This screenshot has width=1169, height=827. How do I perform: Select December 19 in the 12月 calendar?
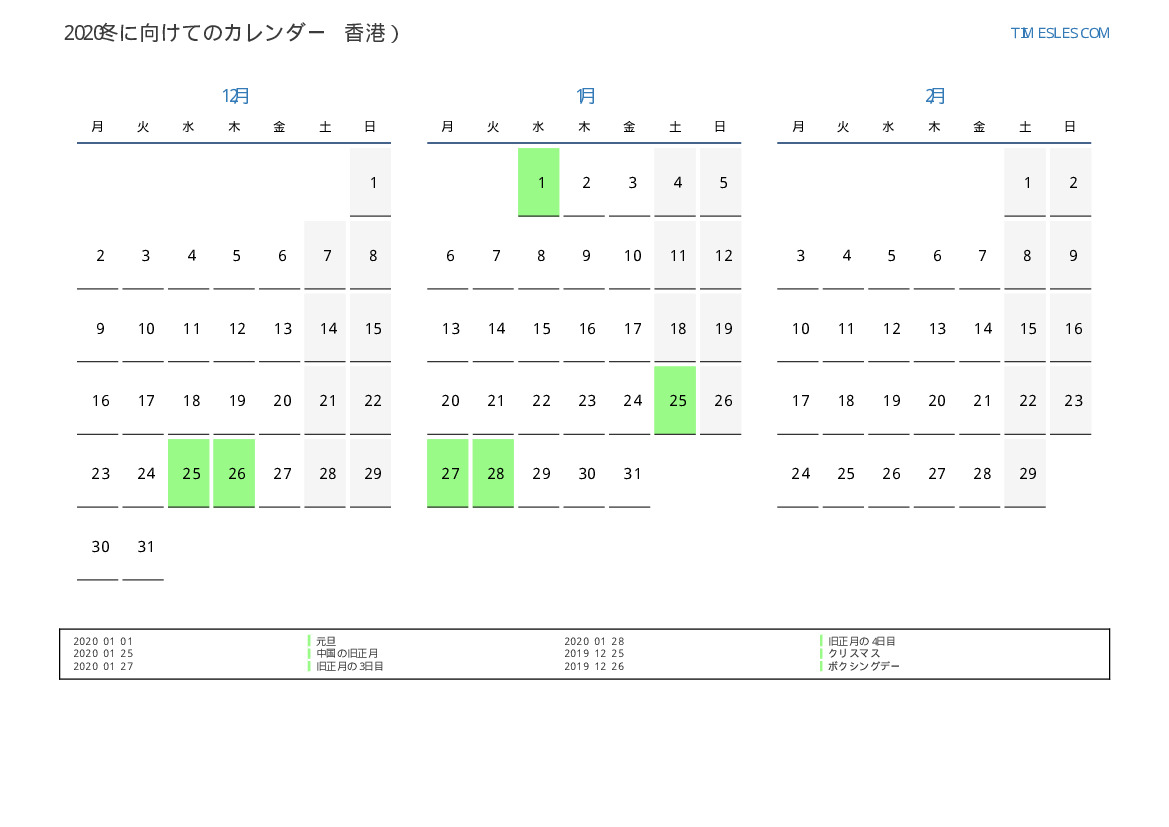(x=234, y=401)
